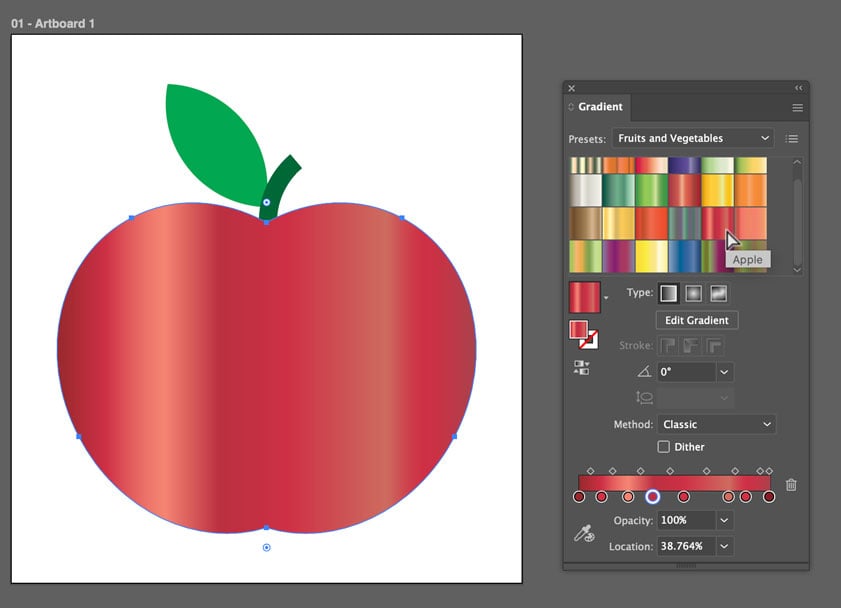841x608 pixels.
Task: Select the rightmost dark red gradient stop
Action: pyautogui.click(x=769, y=496)
